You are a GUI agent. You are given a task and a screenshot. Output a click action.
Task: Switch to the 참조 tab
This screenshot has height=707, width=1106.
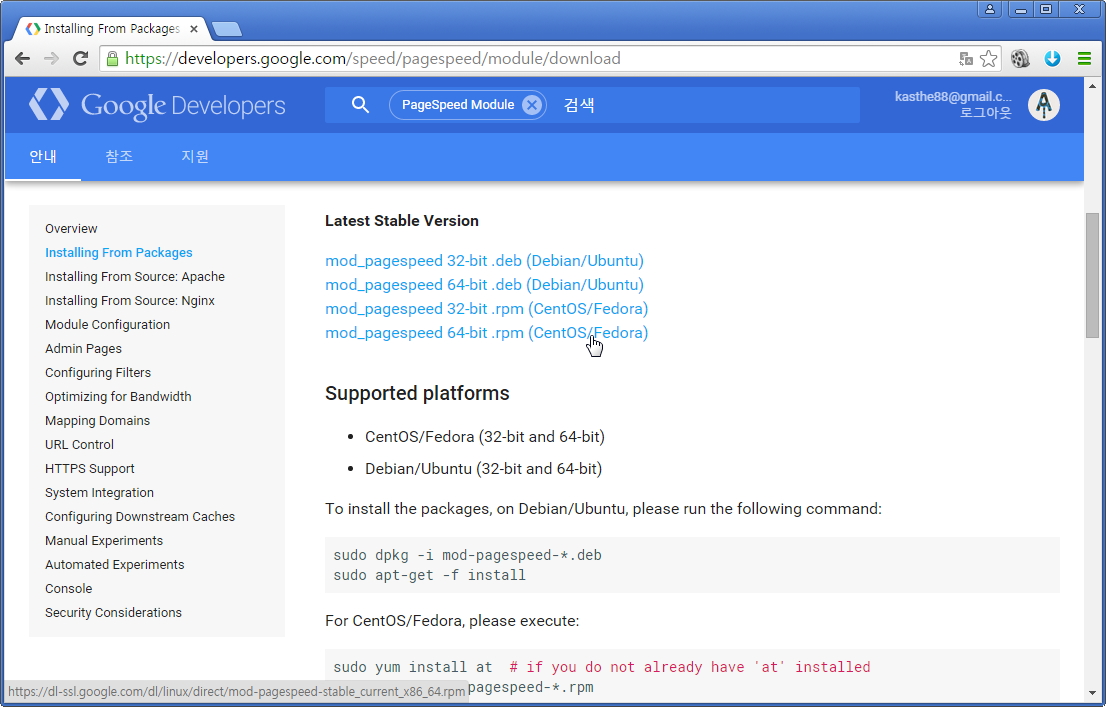(119, 157)
